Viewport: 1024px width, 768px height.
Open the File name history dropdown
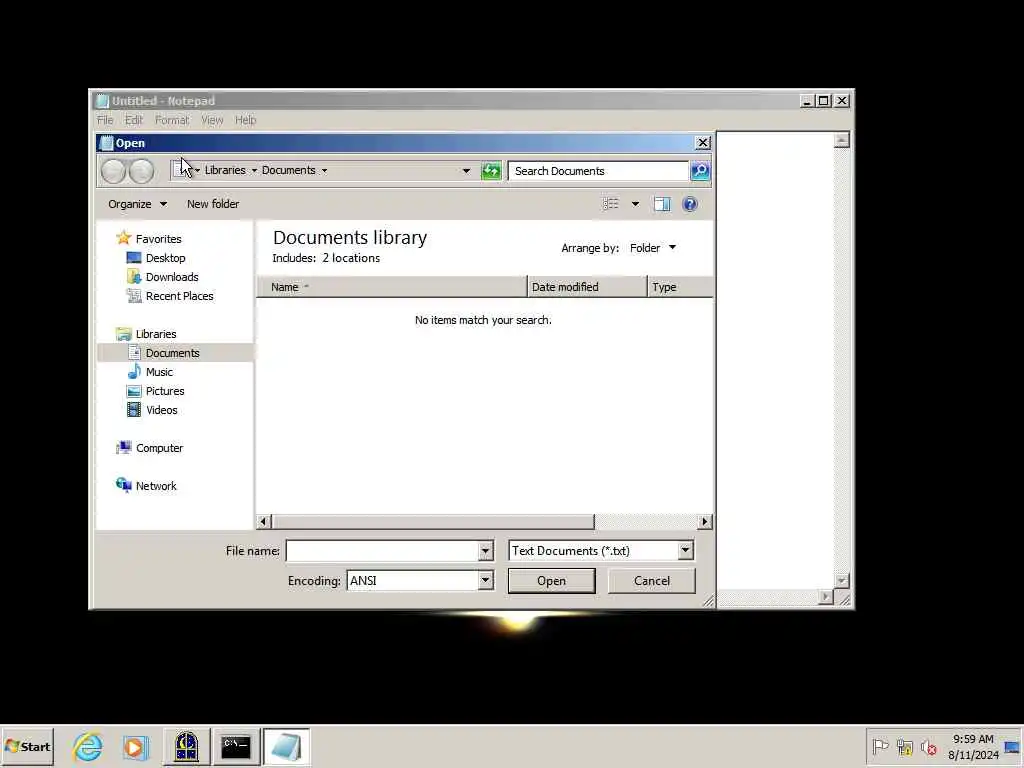pos(485,551)
